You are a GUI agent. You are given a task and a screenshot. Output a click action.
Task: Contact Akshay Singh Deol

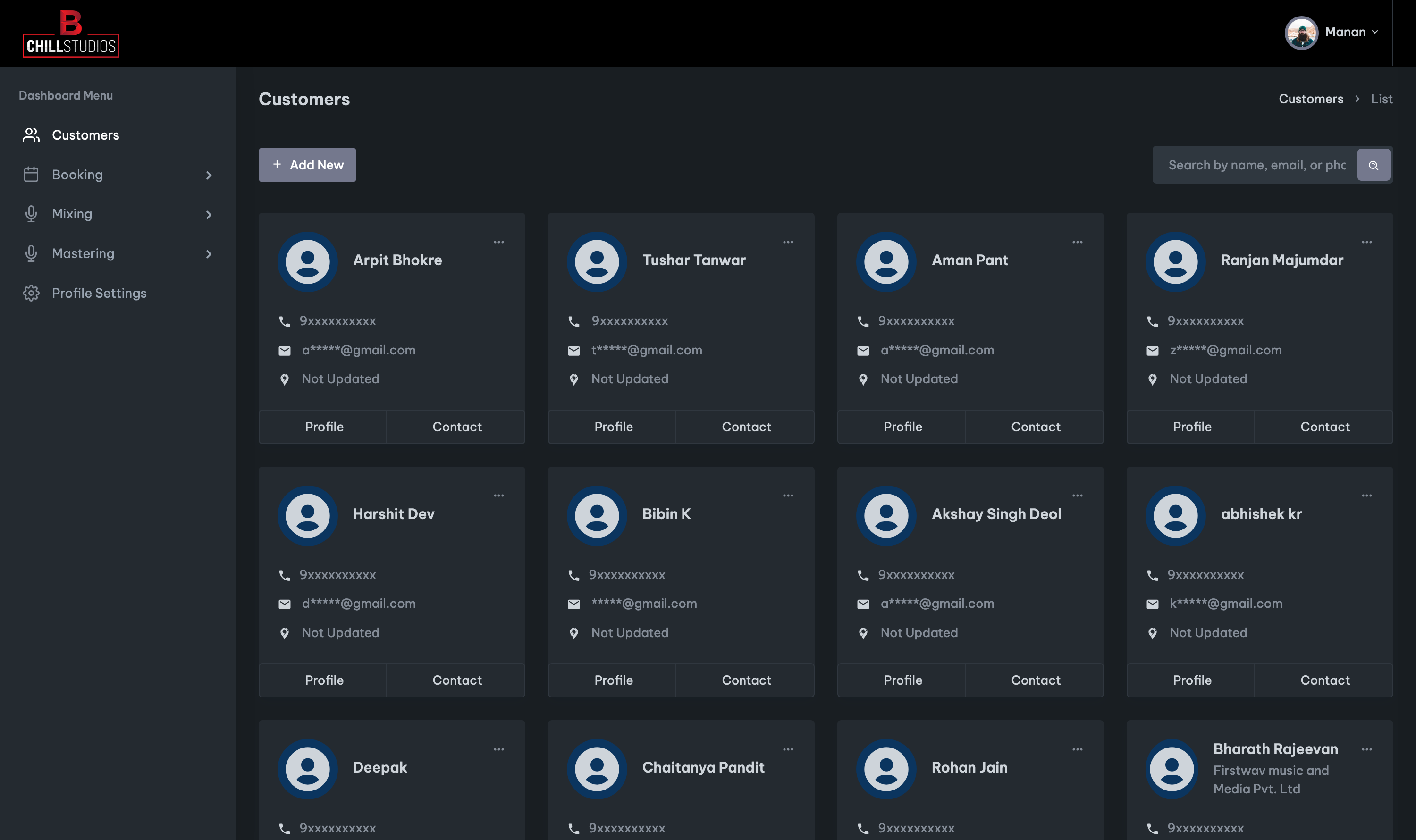pyautogui.click(x=1035, y=680)
